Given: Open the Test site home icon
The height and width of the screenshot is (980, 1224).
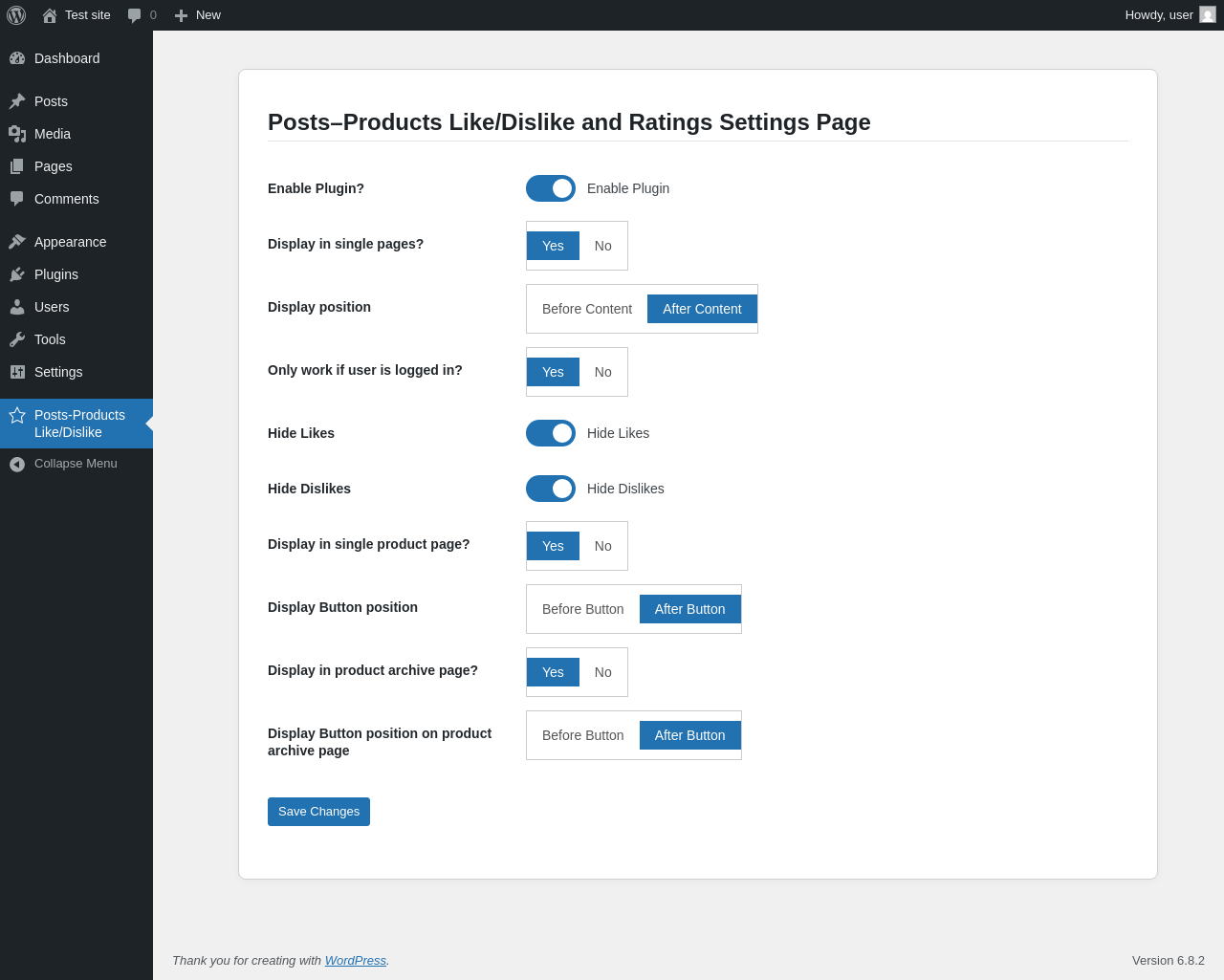Looking at the screenshot, I should click(x=50, y=15).
